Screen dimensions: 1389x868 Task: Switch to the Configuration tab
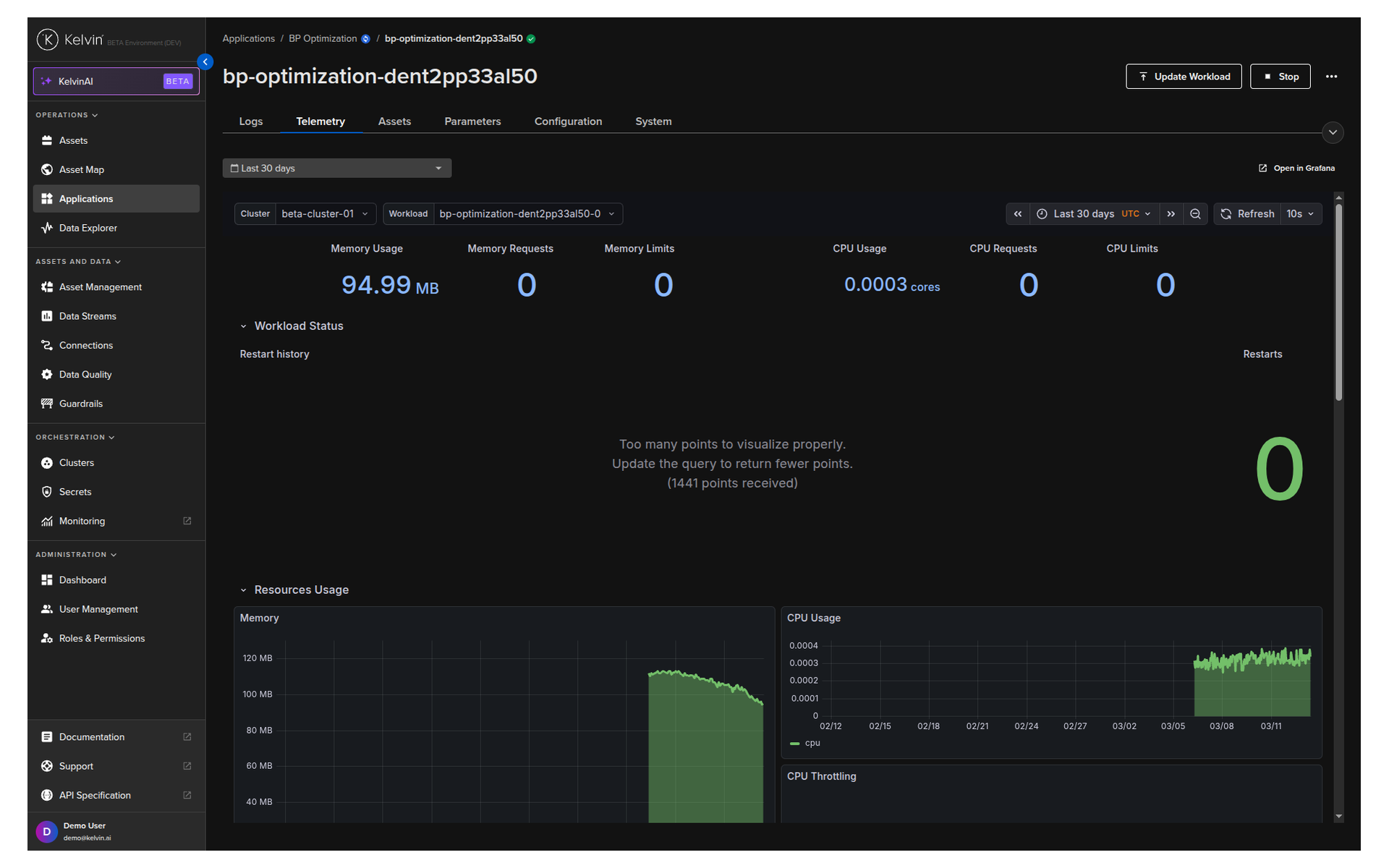[x=568, y=122]
